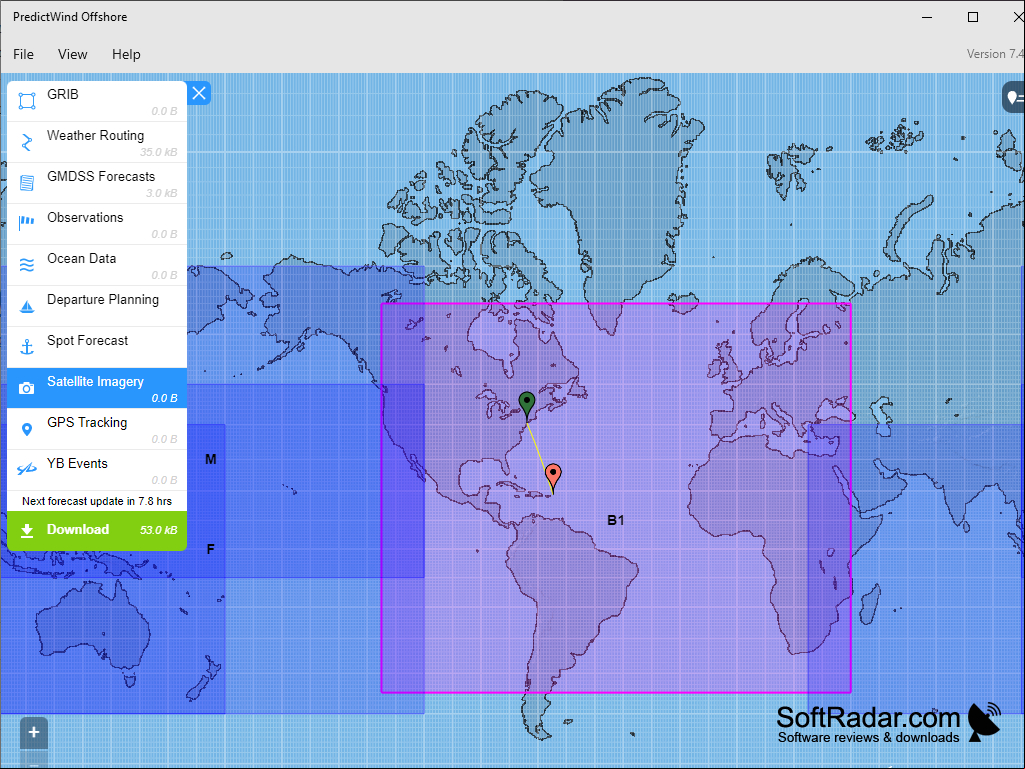
Task: Select YB Events
Action: (x=97, y=470)
